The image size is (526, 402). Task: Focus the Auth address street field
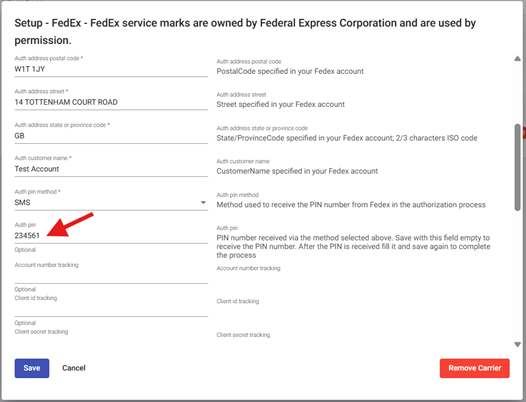tap(111, 102)
